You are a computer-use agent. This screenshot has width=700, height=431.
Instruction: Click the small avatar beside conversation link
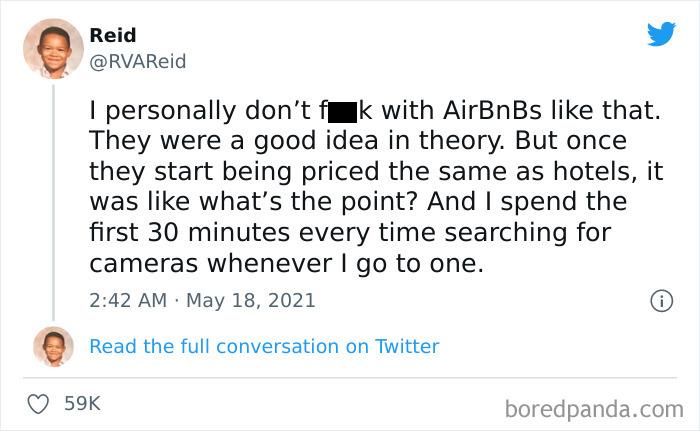[54, 347]
